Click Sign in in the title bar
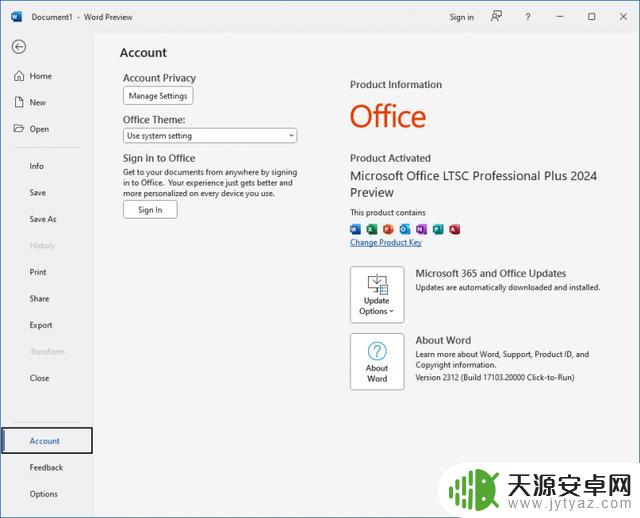Image resolution: width=640 pixels, height=518 pixels. pyautogui.click(x=462, y=17)
